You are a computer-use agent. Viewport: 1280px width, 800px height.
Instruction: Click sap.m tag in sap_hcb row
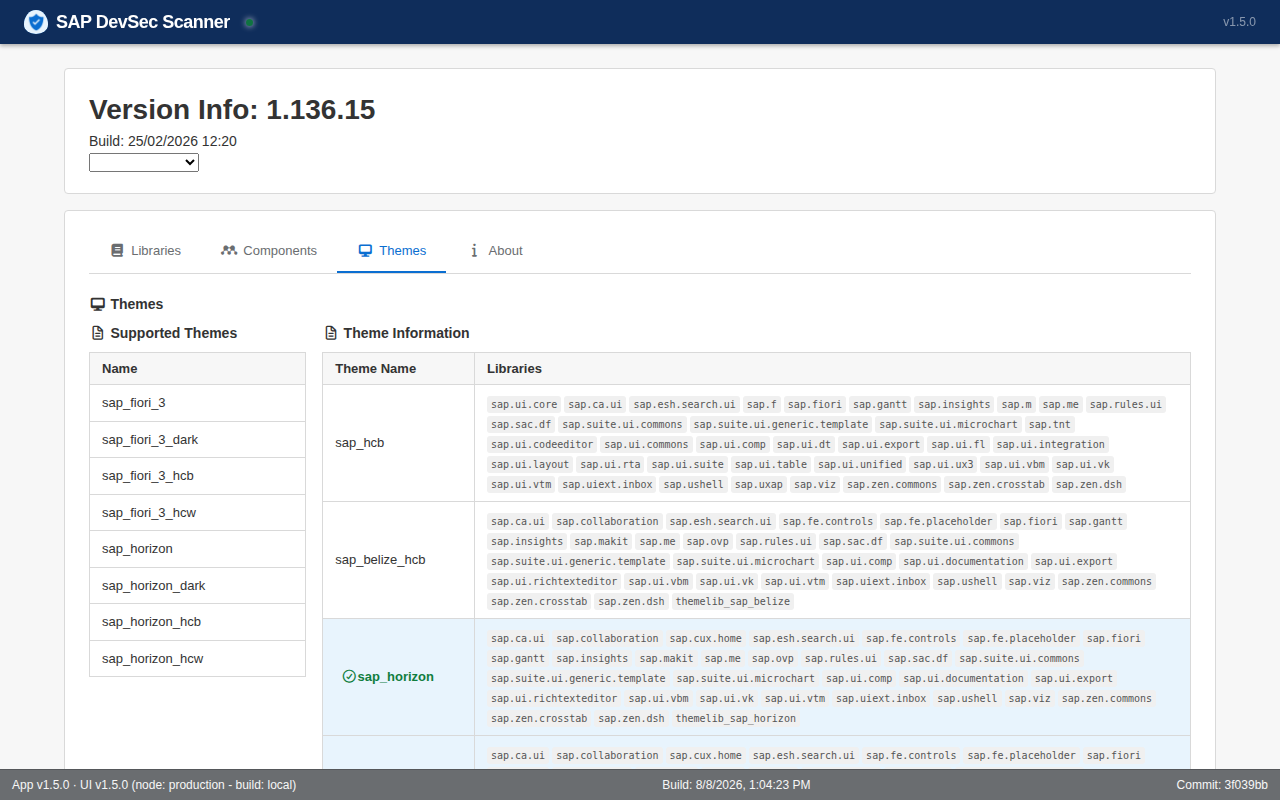(1016, 405)
